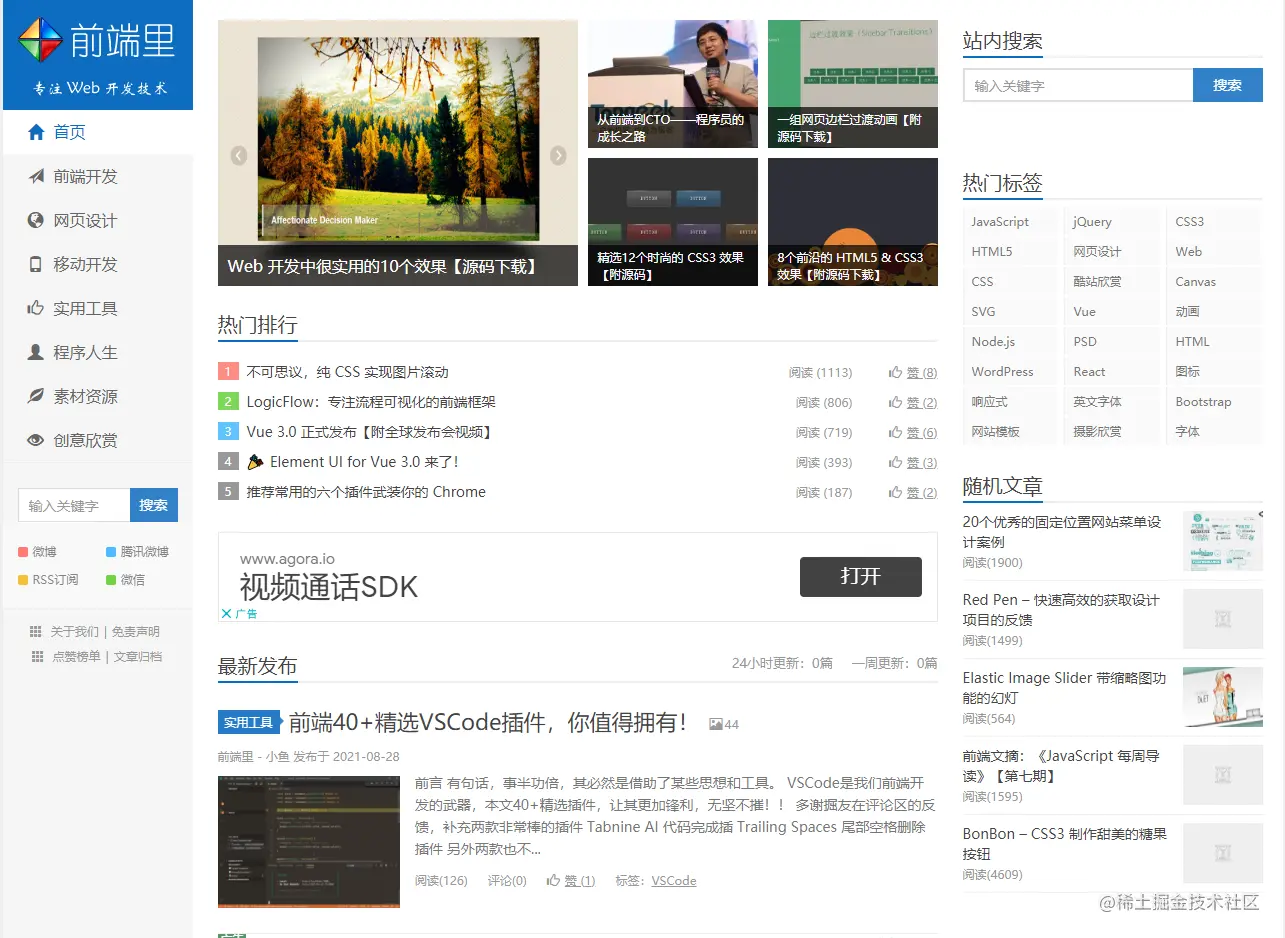The image size is (1285, 938).
Task: Open the 前端开发 menu item
Action: click(x=85, y=176)
